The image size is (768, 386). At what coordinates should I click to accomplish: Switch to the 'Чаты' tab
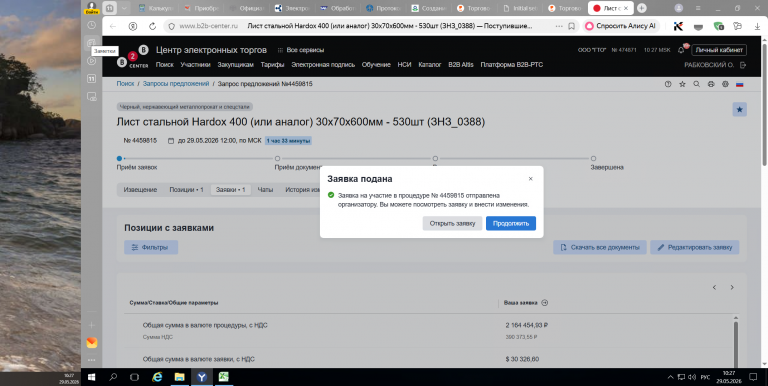tap(265, 190)
